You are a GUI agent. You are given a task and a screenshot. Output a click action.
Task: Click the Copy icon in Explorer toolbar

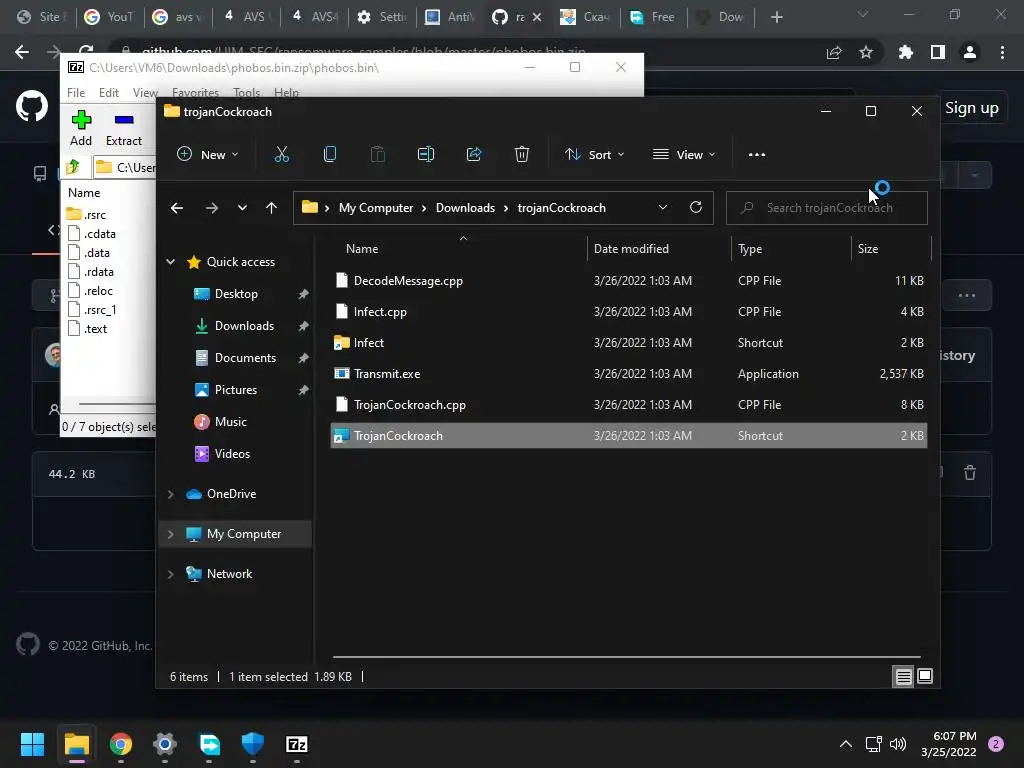(330, 155)
